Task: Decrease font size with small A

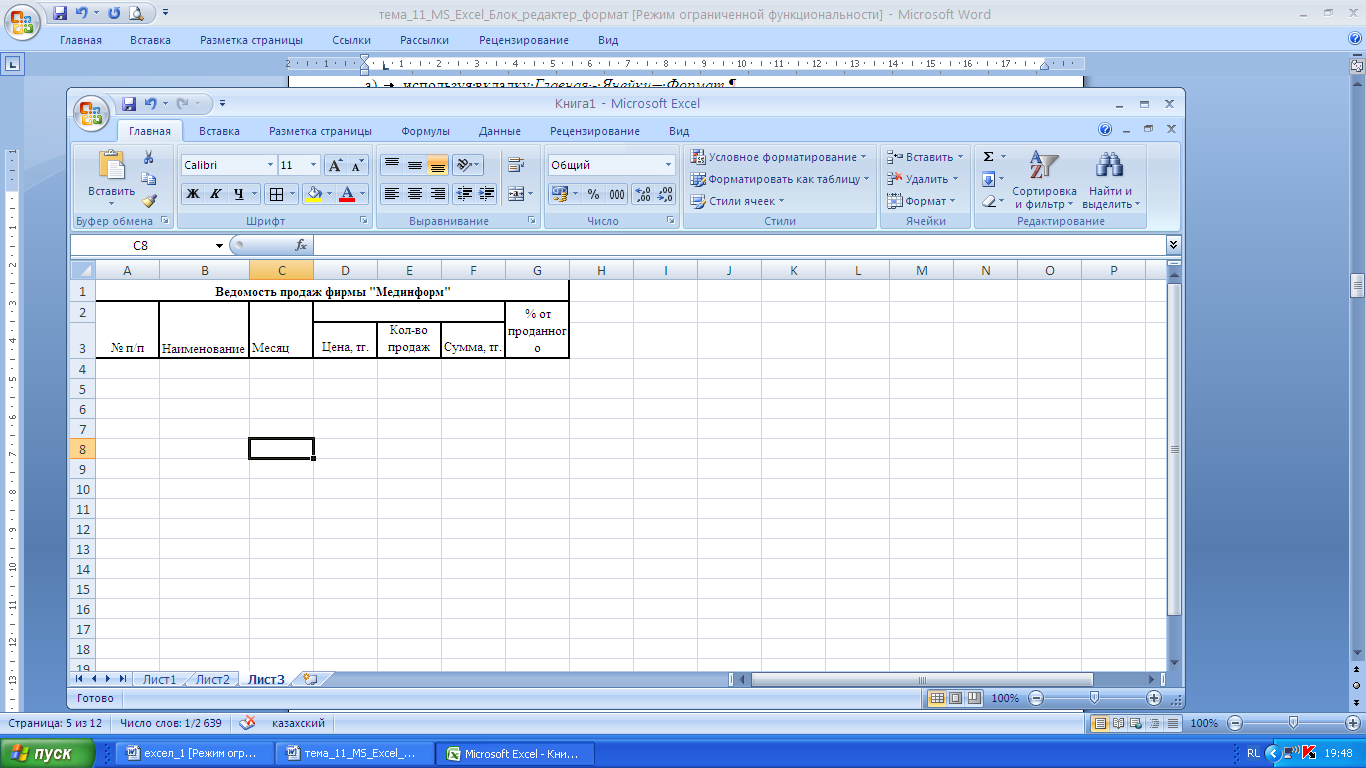Action: [358, 165]
